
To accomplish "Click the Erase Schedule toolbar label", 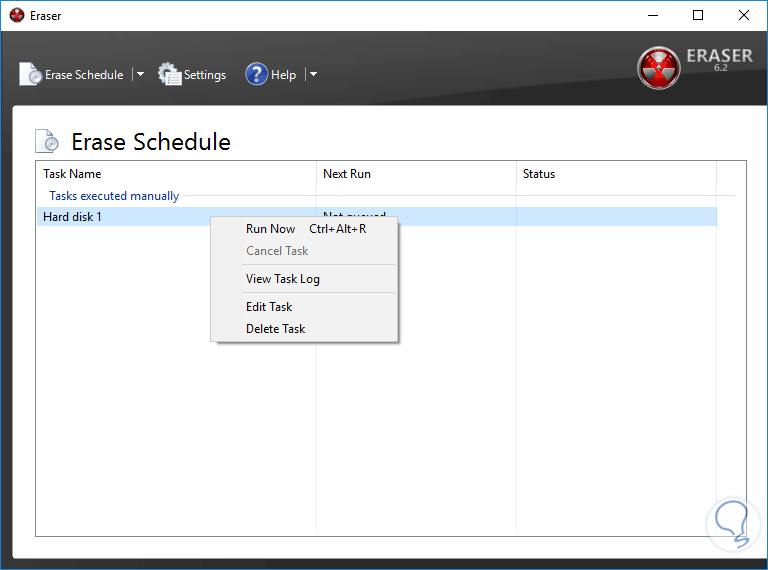I will (84, 75).
